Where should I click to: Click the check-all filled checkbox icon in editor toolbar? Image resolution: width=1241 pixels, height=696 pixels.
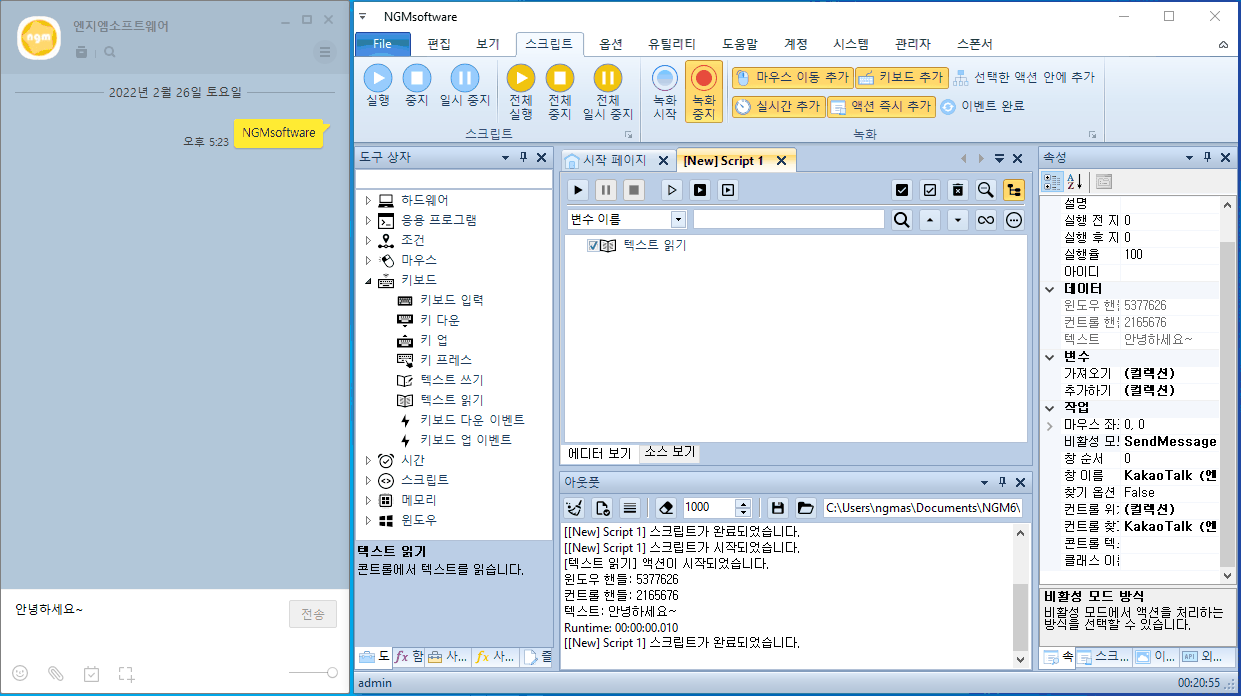[902, 190]
